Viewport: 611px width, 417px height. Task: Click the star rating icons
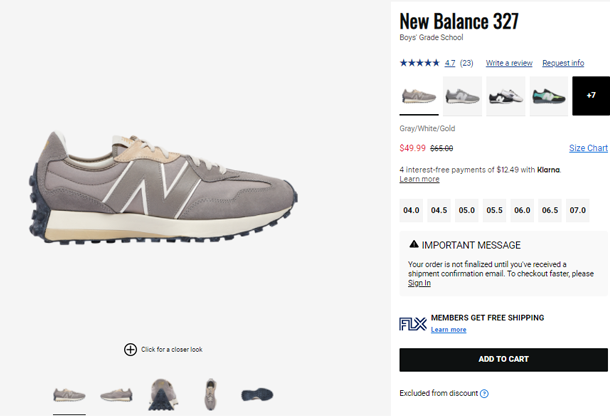419,63
